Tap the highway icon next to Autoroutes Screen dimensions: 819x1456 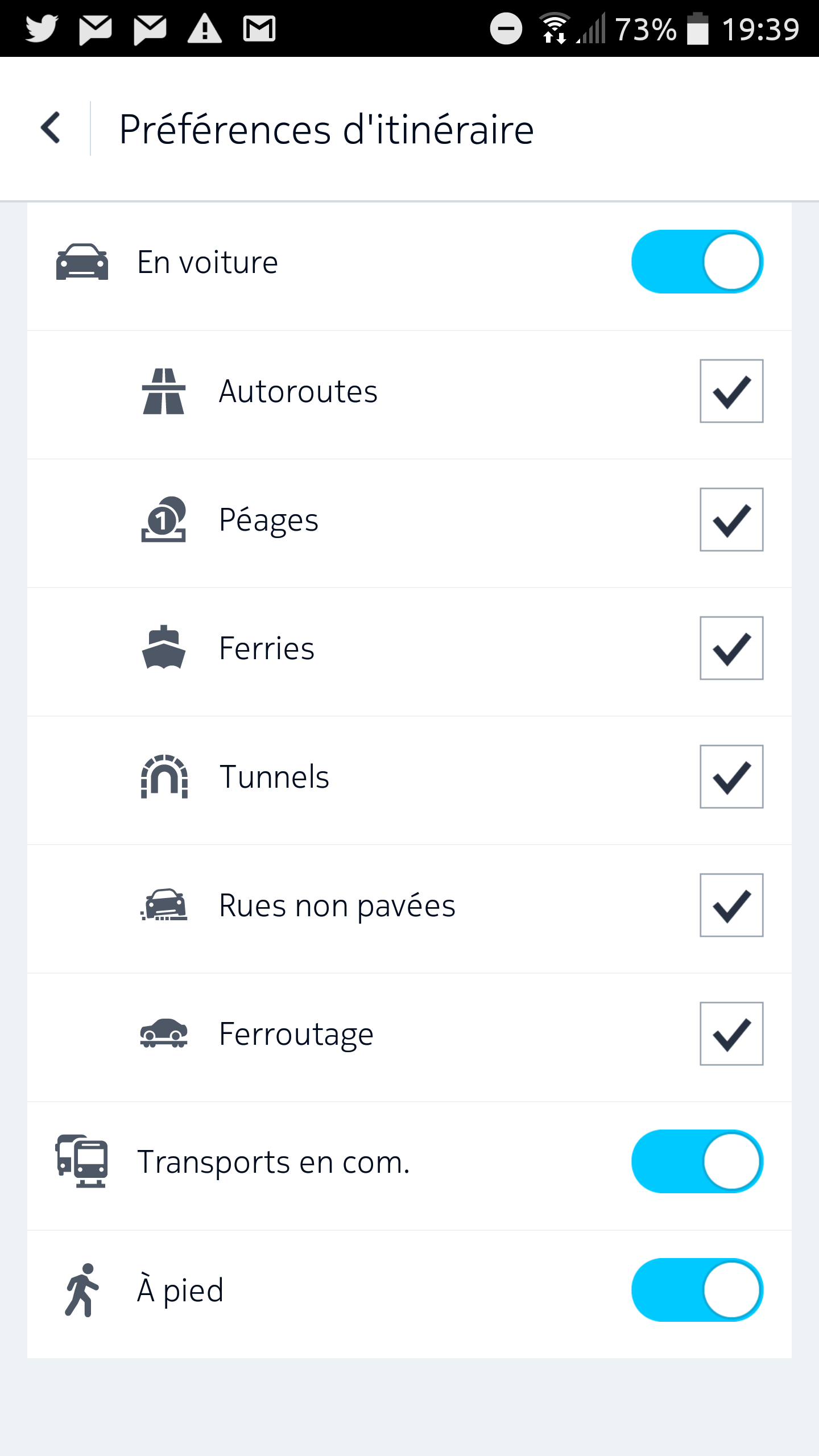(164, 391)
